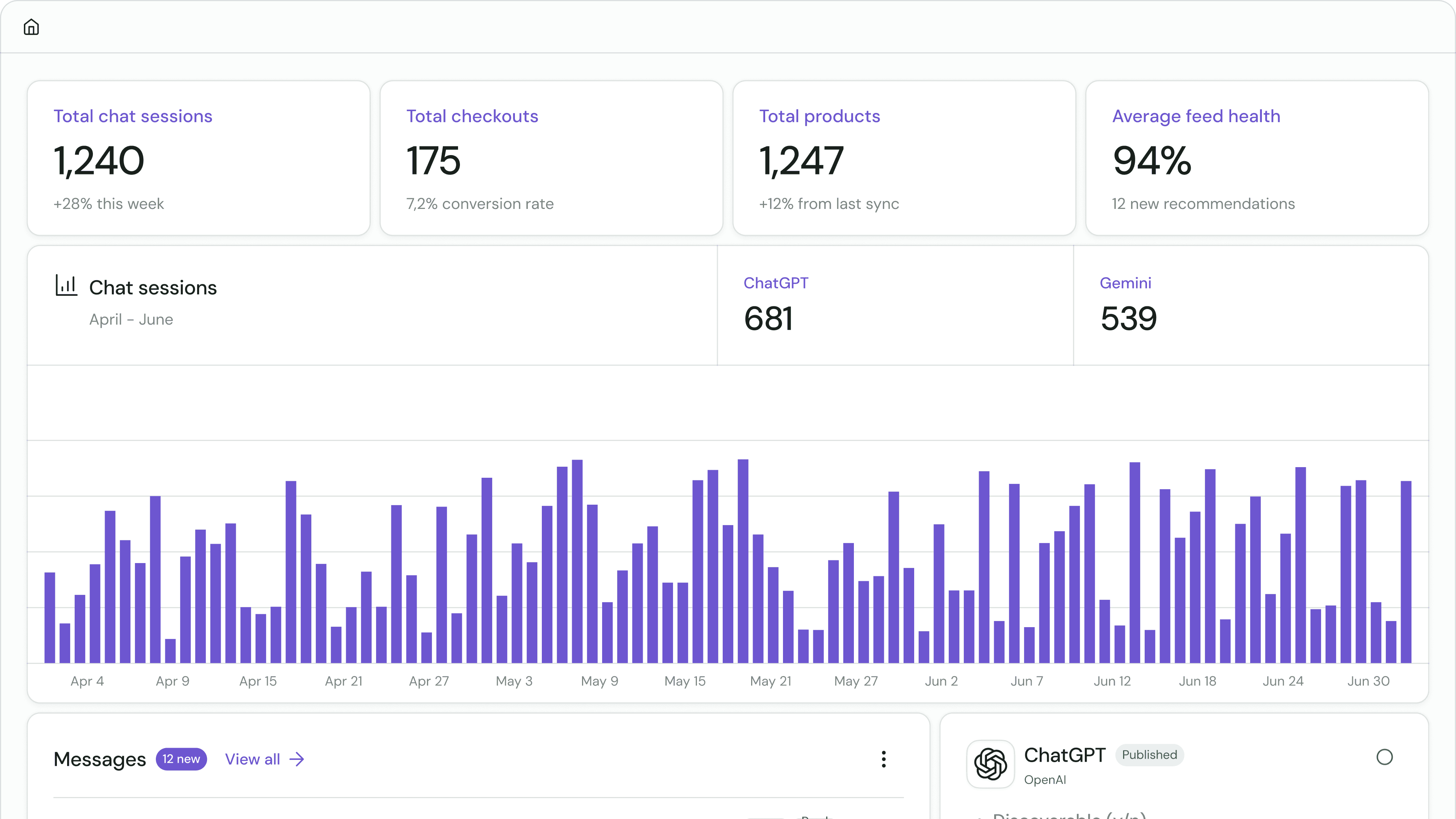Switch chart to ChatGPT sessions tab

[895, 305]
